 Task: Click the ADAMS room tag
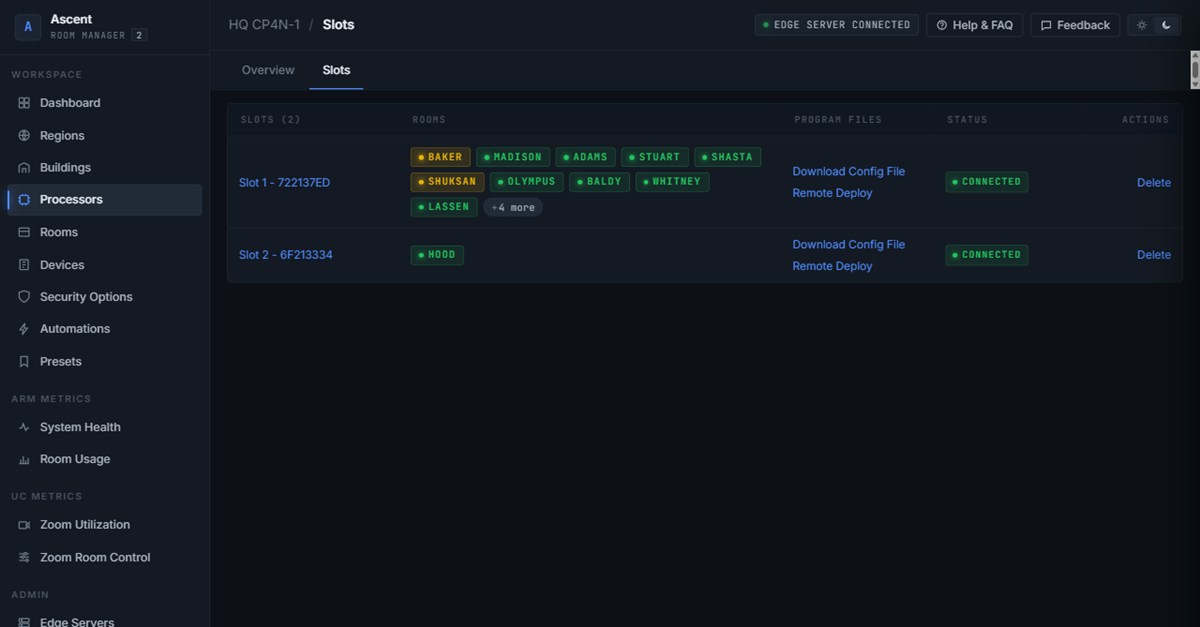585,157
